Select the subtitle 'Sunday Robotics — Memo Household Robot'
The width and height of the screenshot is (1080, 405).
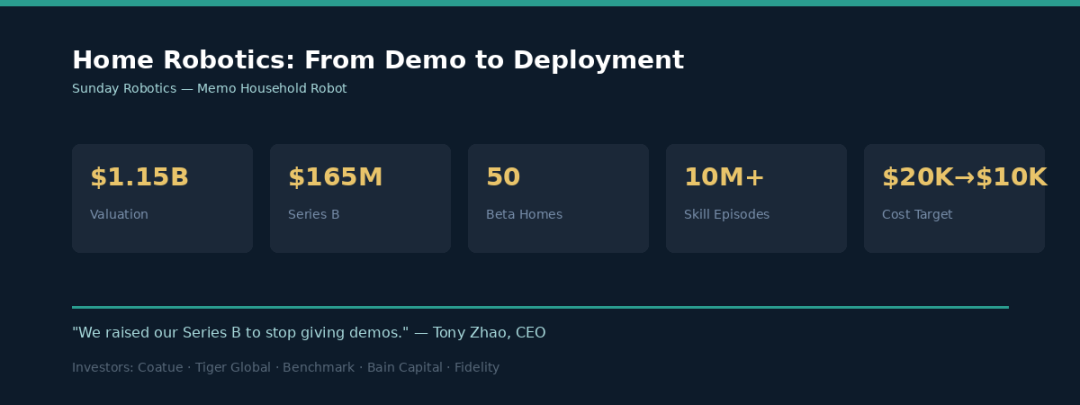pos(209,89)
